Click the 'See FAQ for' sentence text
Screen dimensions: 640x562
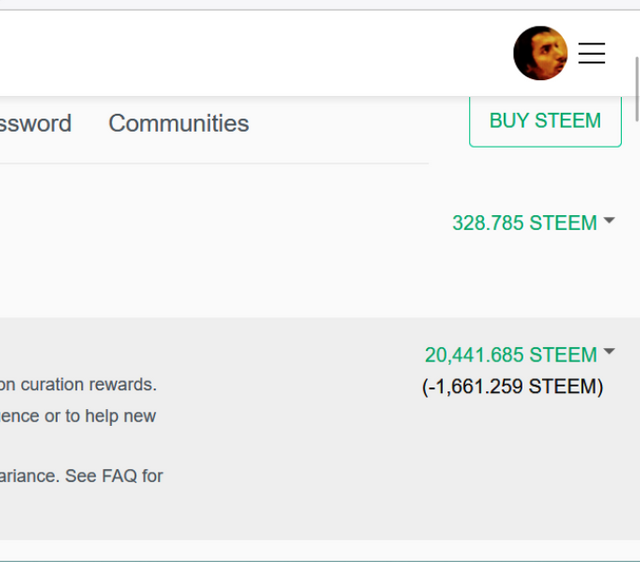coord(114,476)
